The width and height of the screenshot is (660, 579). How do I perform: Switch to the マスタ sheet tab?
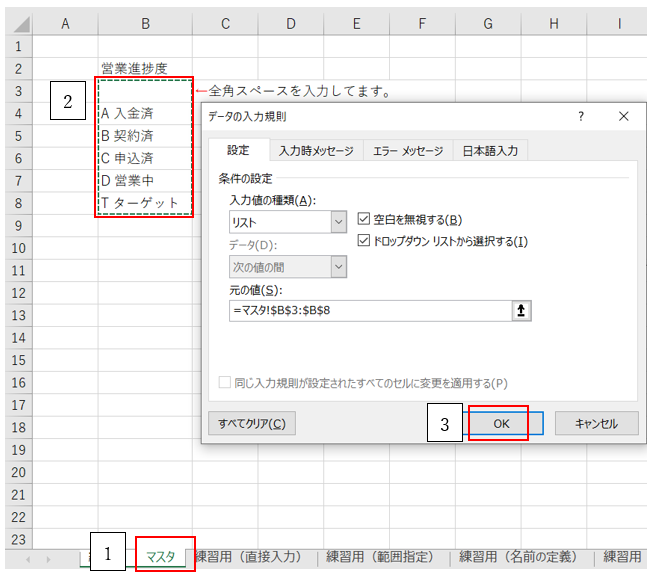pos(160,557)
